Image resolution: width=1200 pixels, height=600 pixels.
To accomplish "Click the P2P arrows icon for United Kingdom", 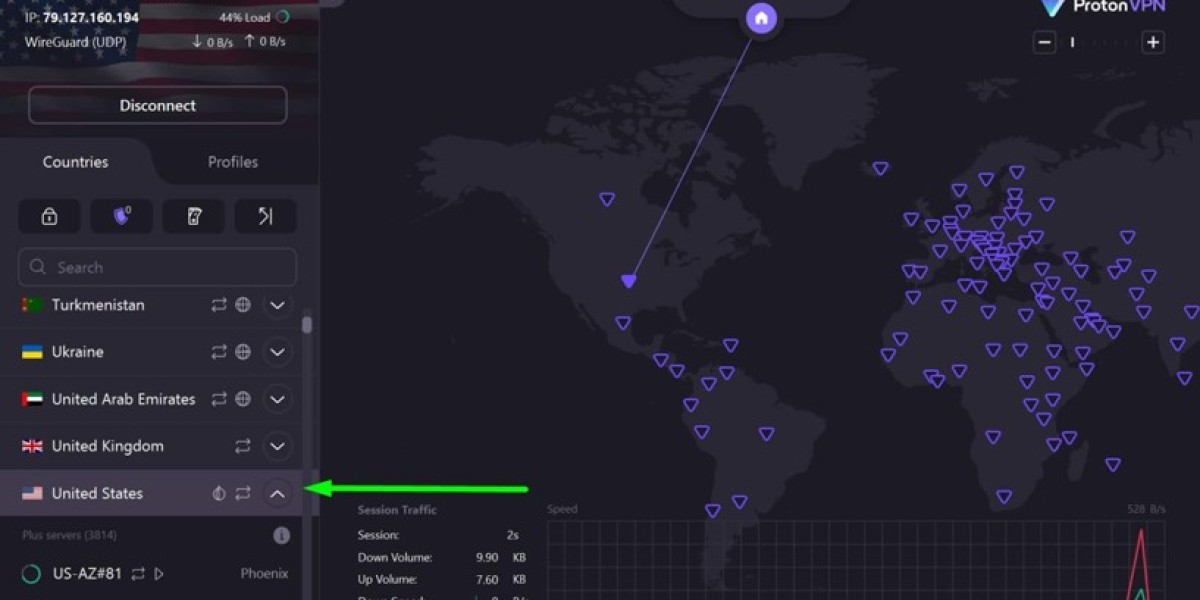I will [x=243, y=446].
